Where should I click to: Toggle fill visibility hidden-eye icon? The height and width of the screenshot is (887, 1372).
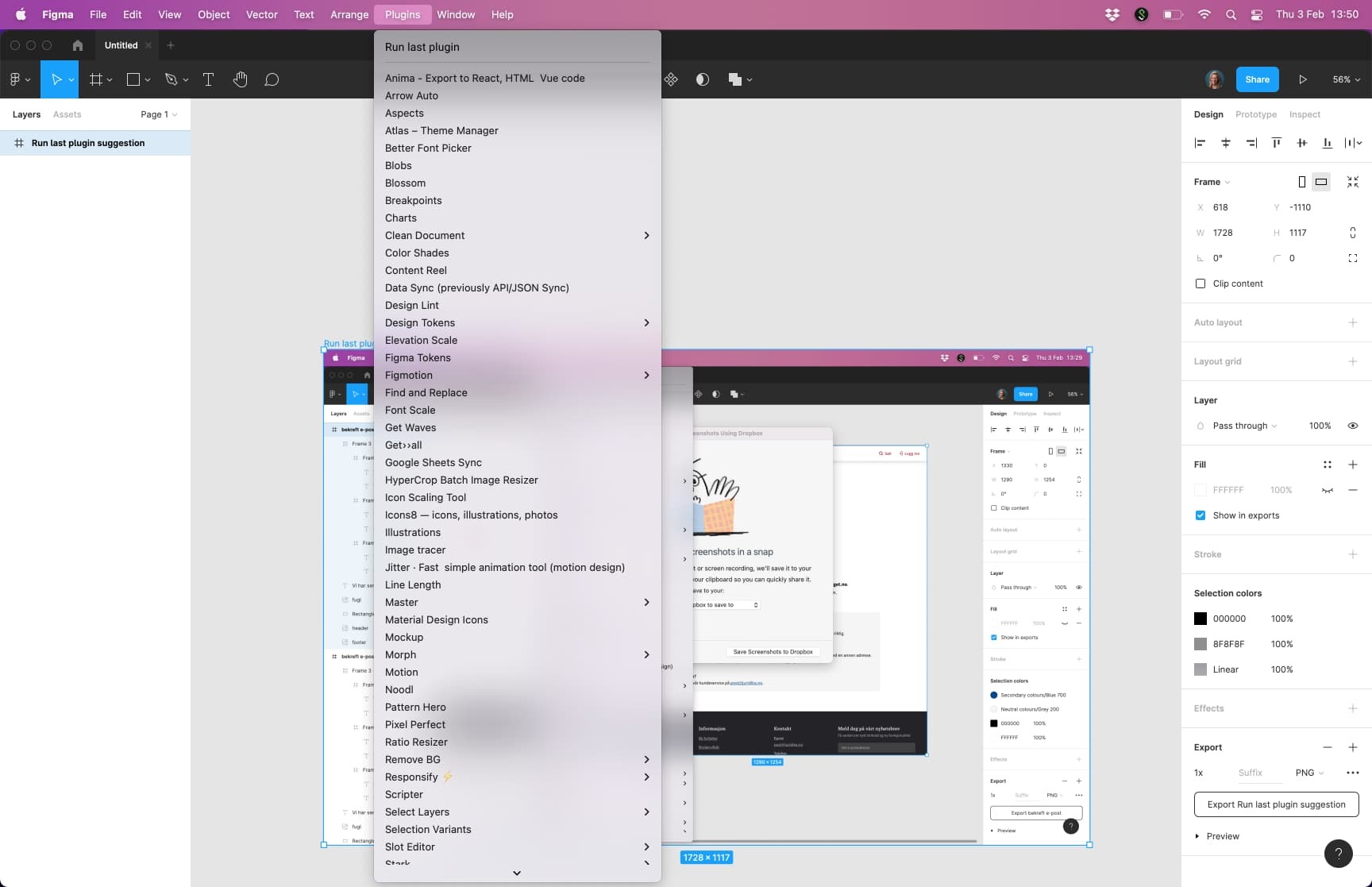pyautogui.click(x=1328, y=490)
